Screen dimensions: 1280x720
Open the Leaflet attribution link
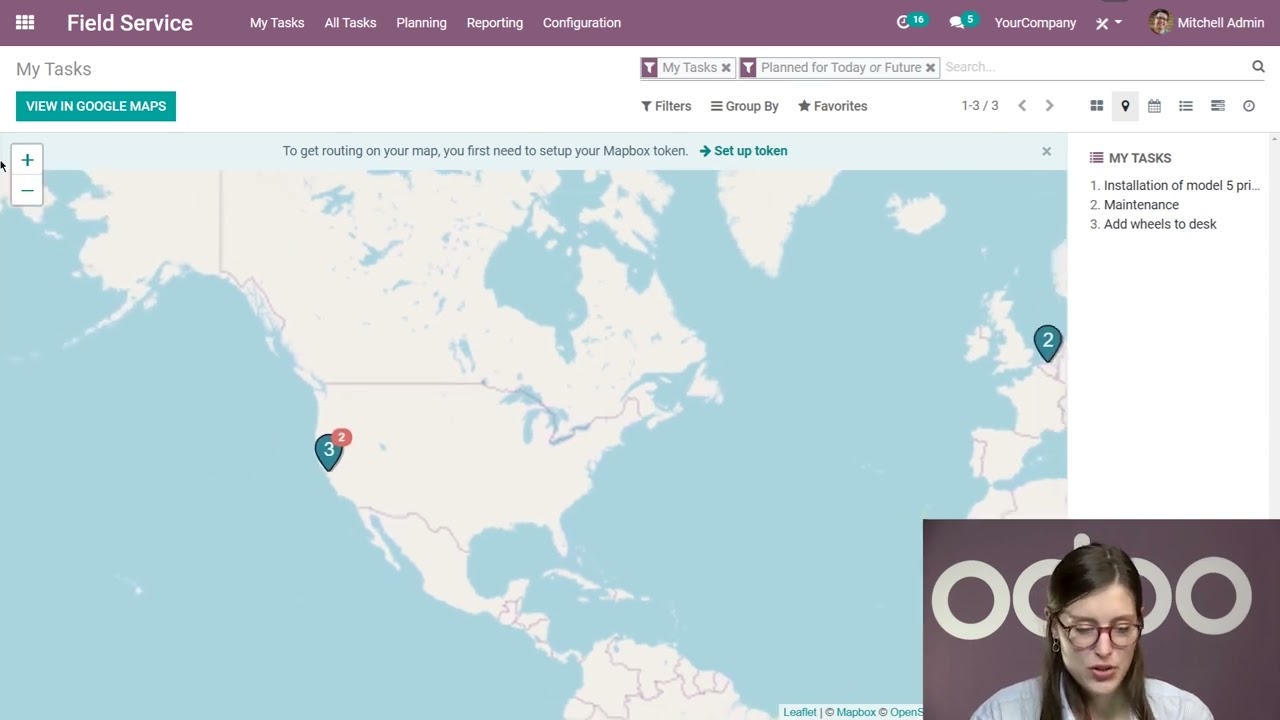coord(800,712)
